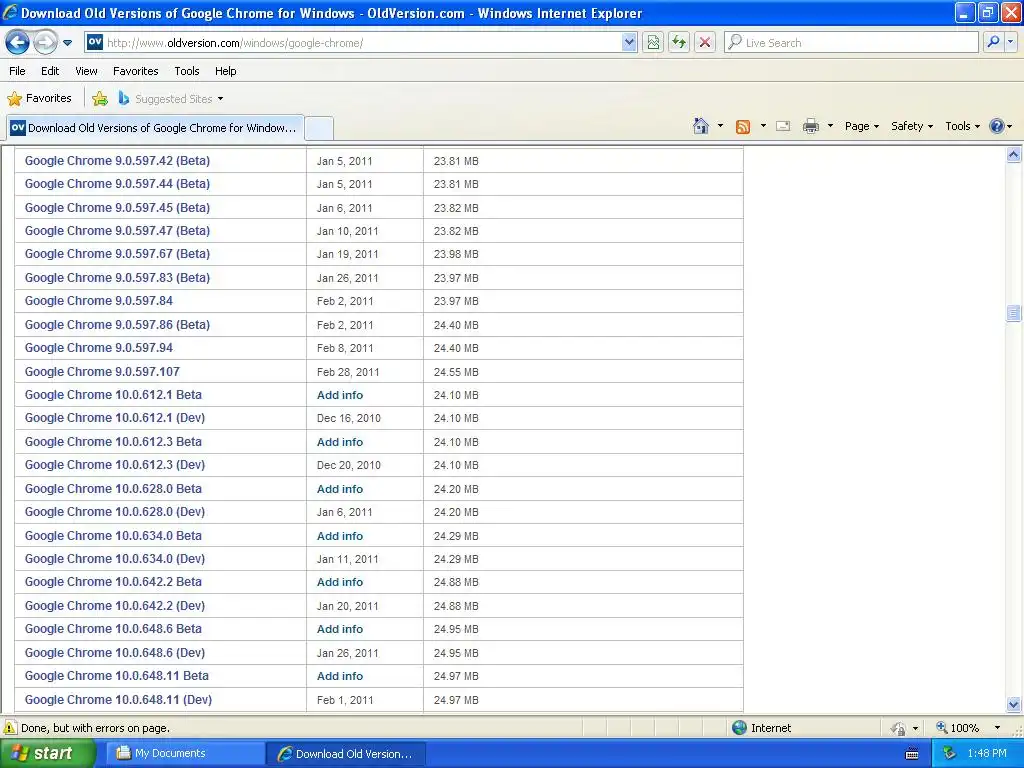Open Google Chrome 10.0.612.1 Beta link
Image resolution: width=1024 pixels, height=768 pixels.
[x=113, y=395]
